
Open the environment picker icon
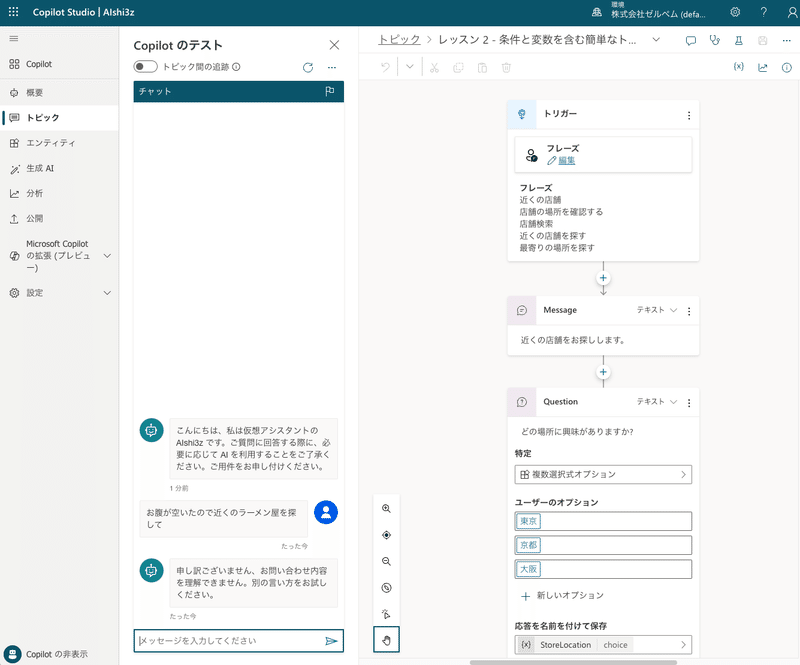(596, 12)
